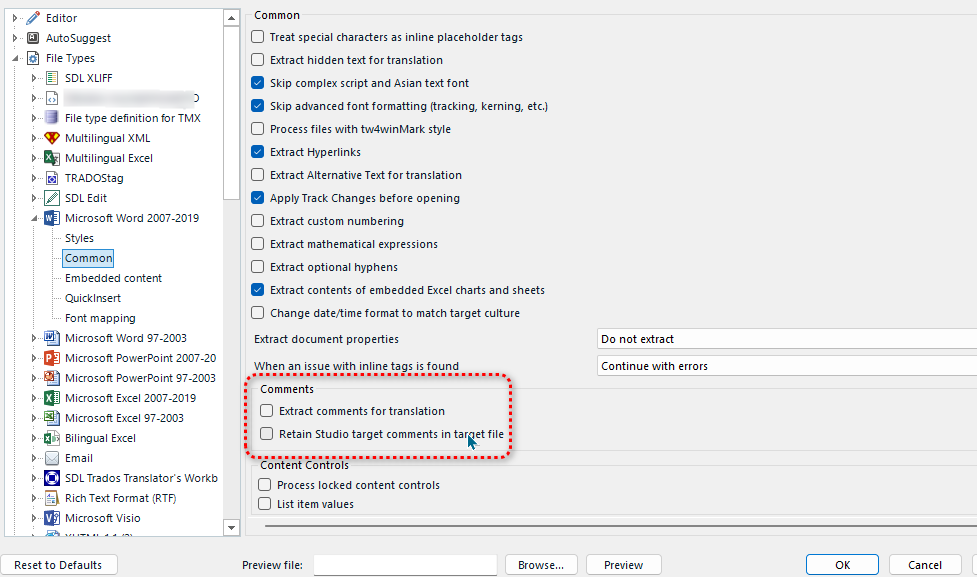Uncheck Skip advanced font formatting
This screenshot has width=977, height=577.
pyautogui.click(x=257, y=106)
